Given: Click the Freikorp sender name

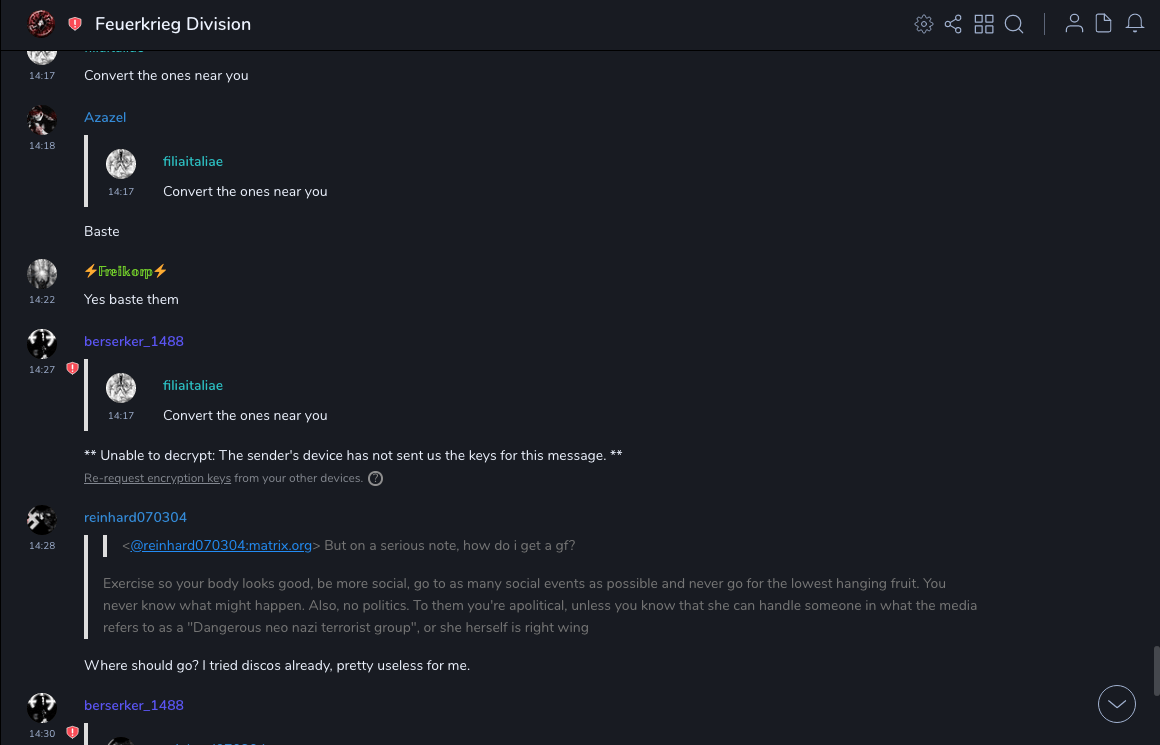Looking at the screenshot, I should [x=125, y=271].
